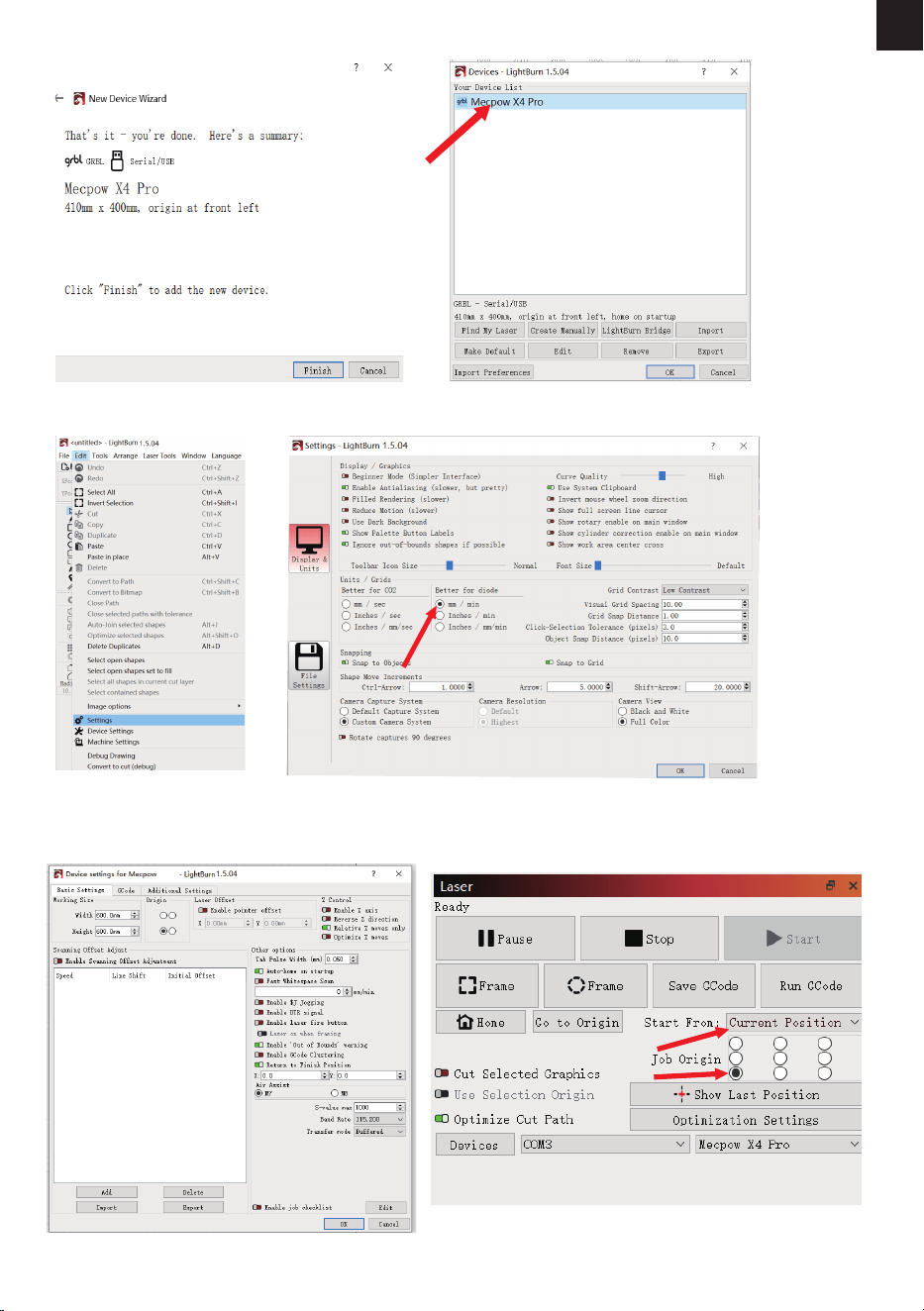Open the Transfer mode dropdown
Viewport: 924px width, 1311px height.
[379, 1131]
